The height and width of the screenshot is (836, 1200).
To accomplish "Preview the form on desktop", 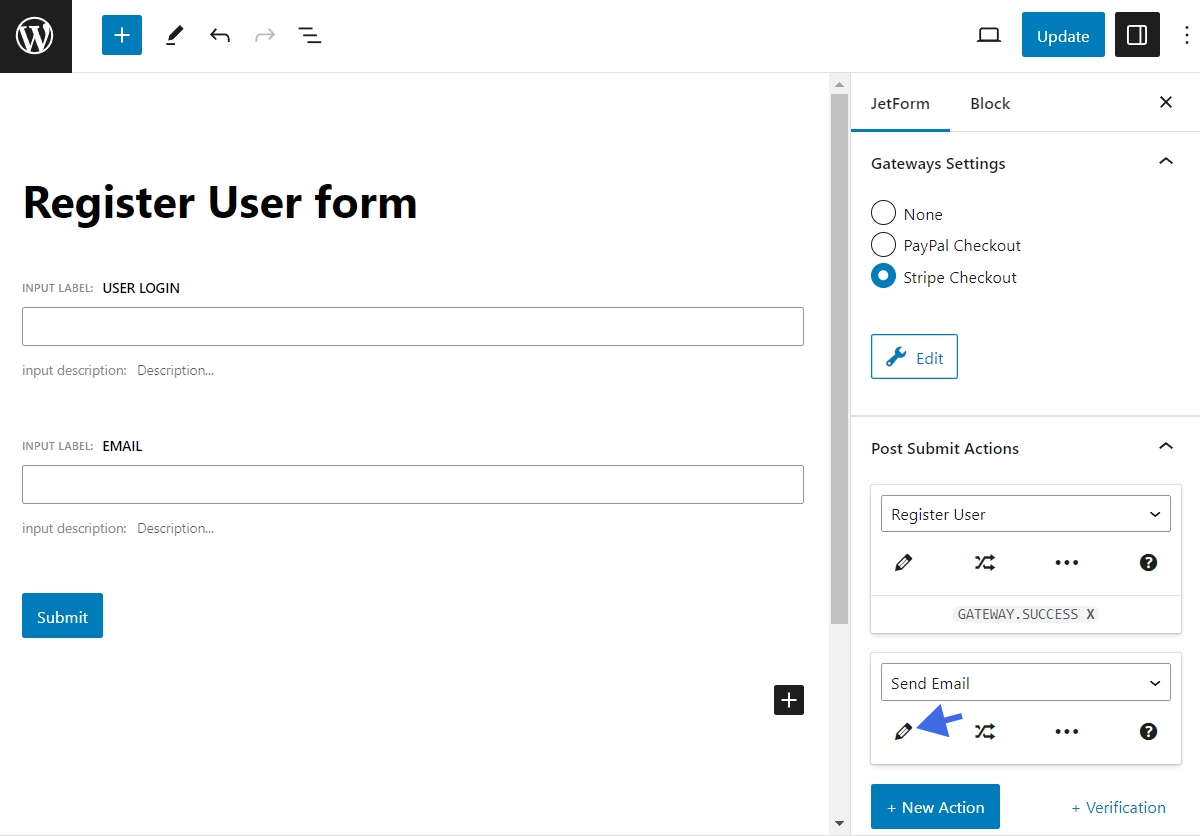I will coord(988,34).
